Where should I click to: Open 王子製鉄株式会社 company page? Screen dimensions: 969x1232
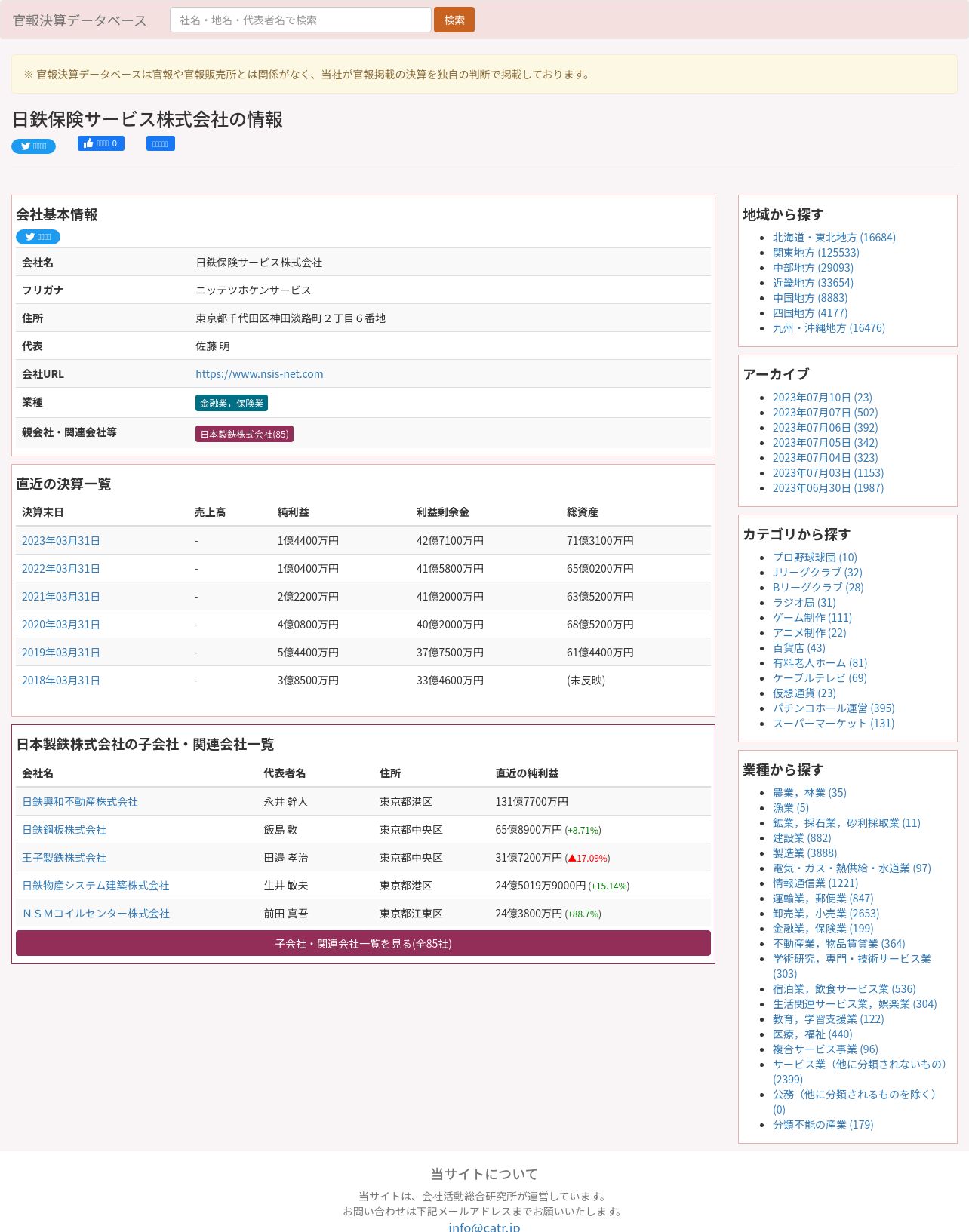pyautogui.click(x=64, y=858)
